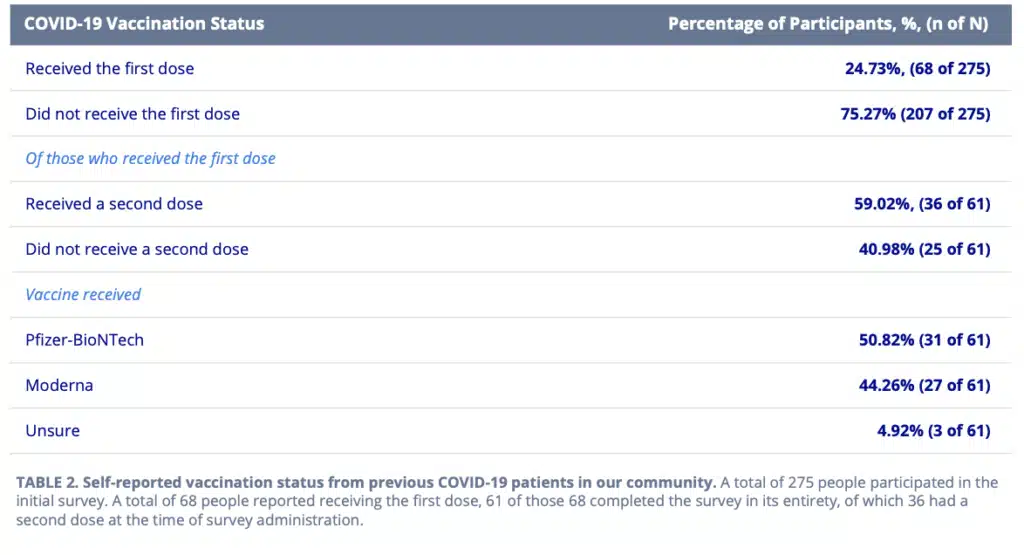Select the Unsure row label
Screen dimensions: 1024x555
(x=52, y=430)
